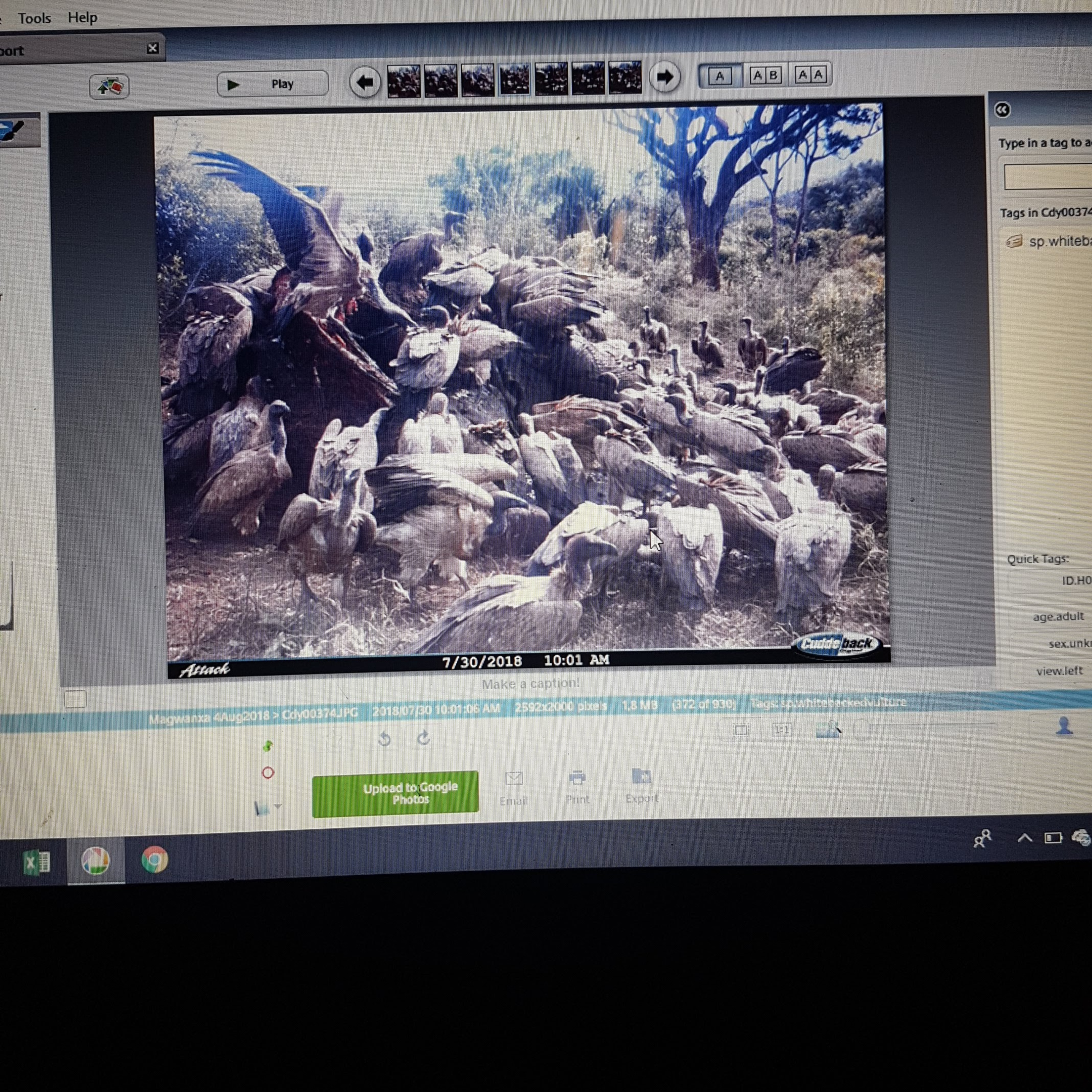Switch to single photo view A
Screen dimensions: 1092x1092
pos(719,76)
